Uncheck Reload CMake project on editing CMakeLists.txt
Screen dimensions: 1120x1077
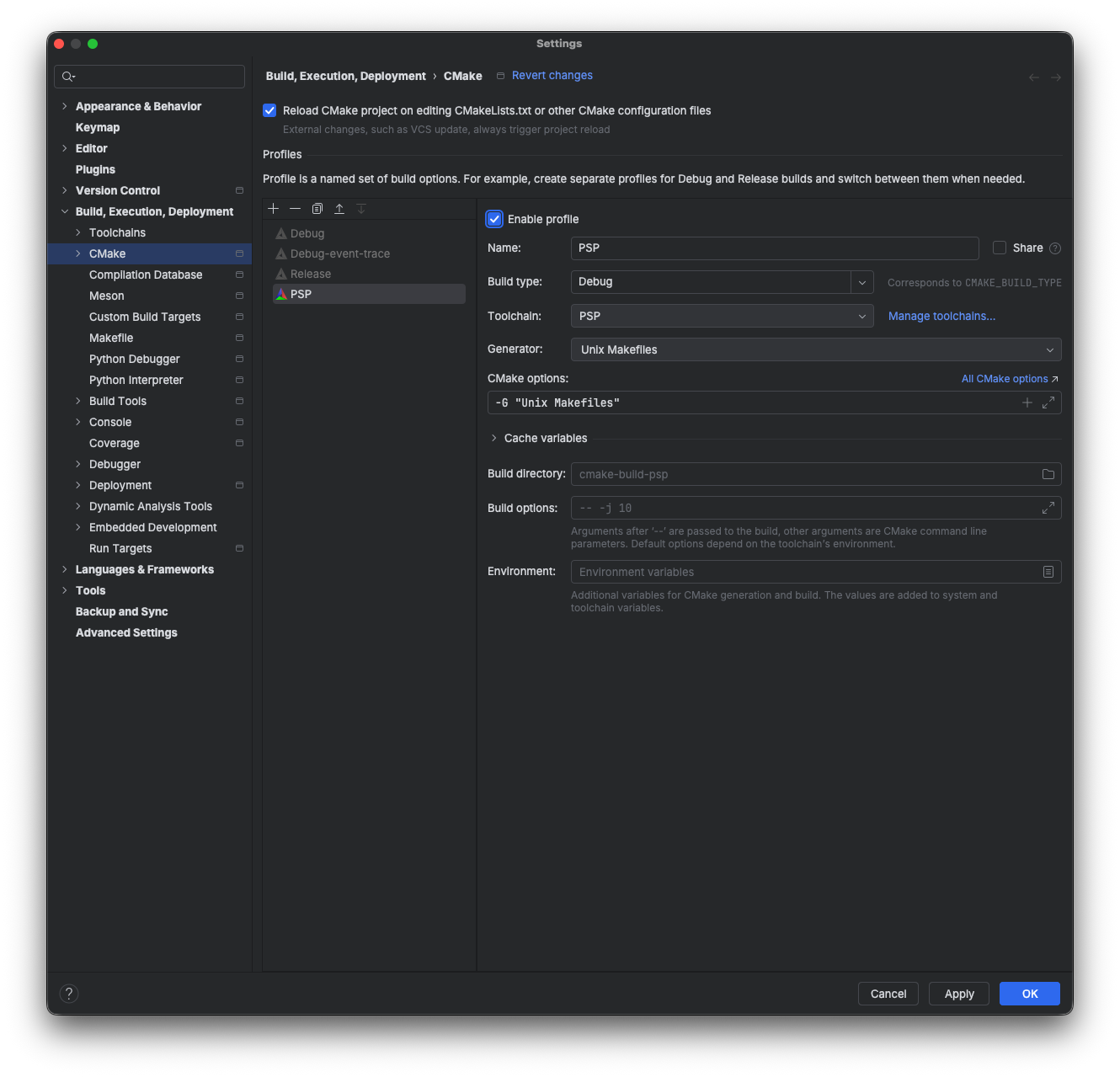pos(269,110)
